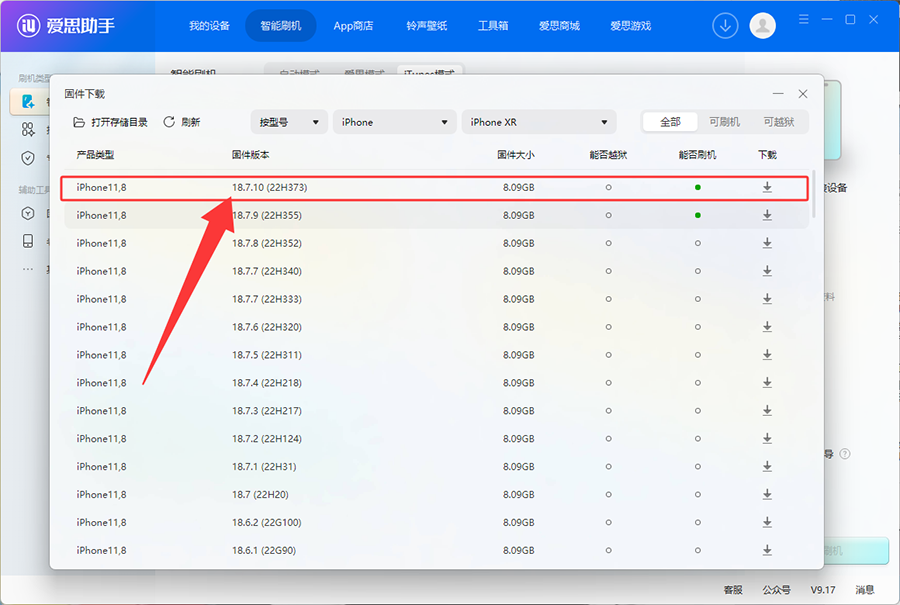900x605 pixels.
Task: Minimize the 固件下载 dialog
Action: click(x=778, y=94)
